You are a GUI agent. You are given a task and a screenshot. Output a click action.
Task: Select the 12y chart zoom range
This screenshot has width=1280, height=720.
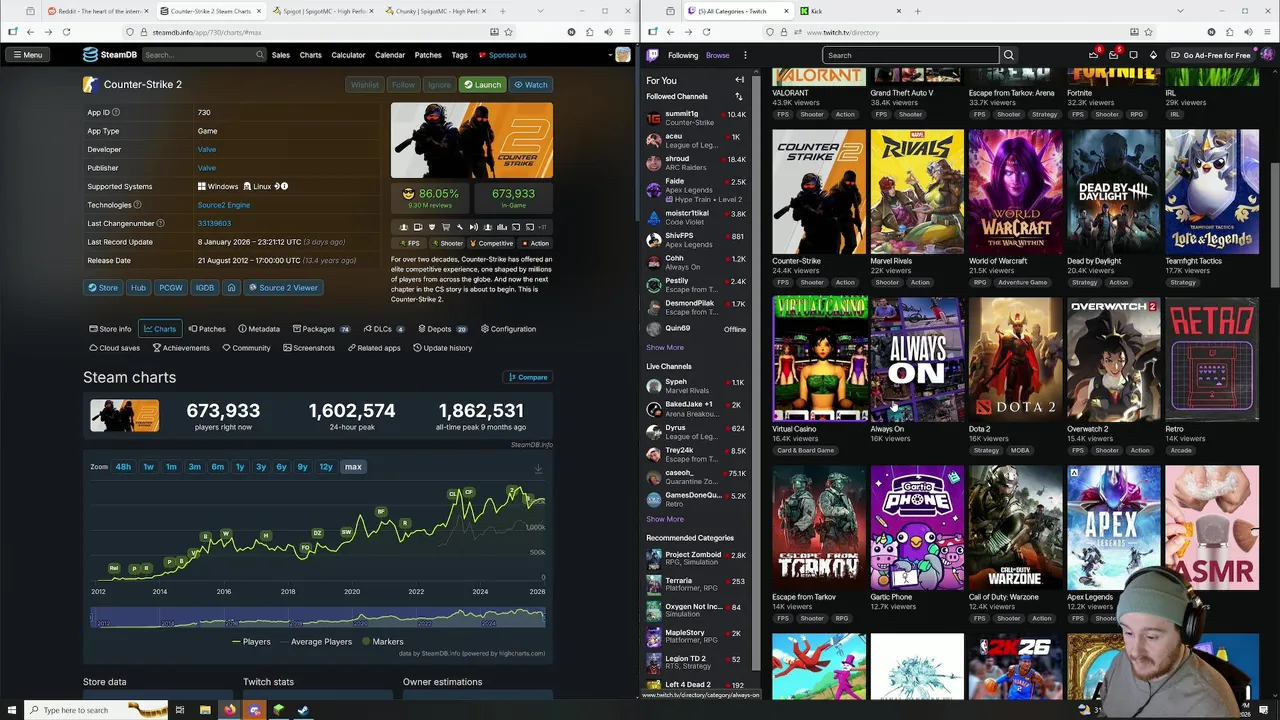pos(326,467)
